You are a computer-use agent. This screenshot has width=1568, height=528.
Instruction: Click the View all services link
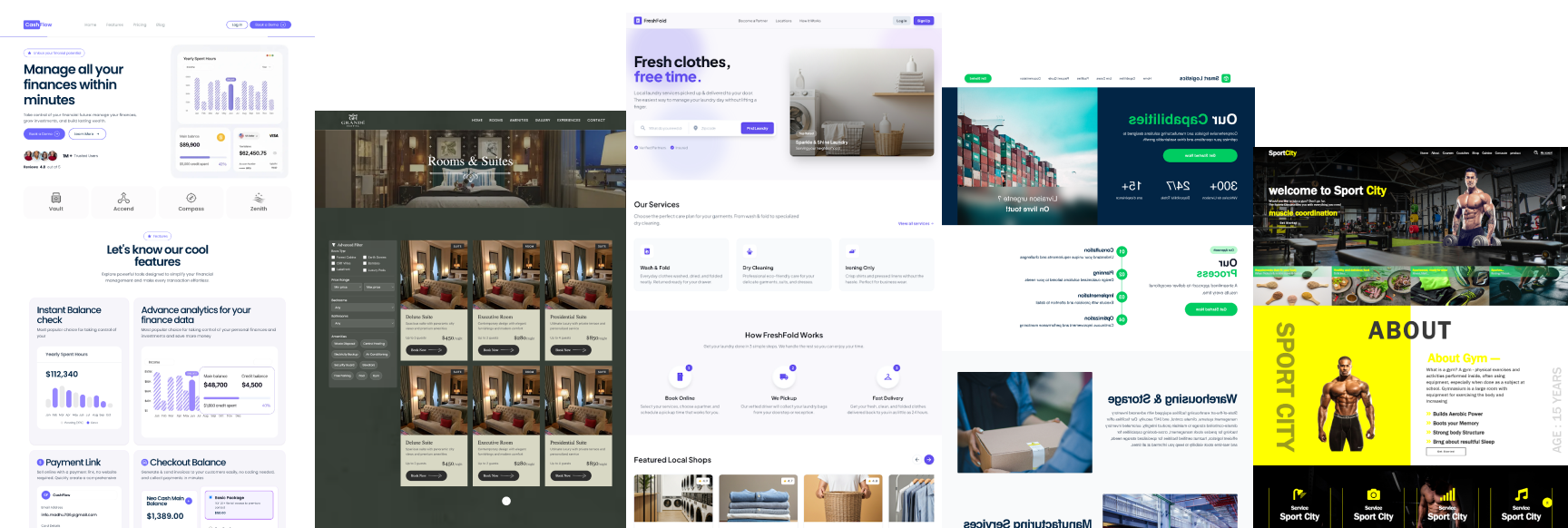[916, 223]
